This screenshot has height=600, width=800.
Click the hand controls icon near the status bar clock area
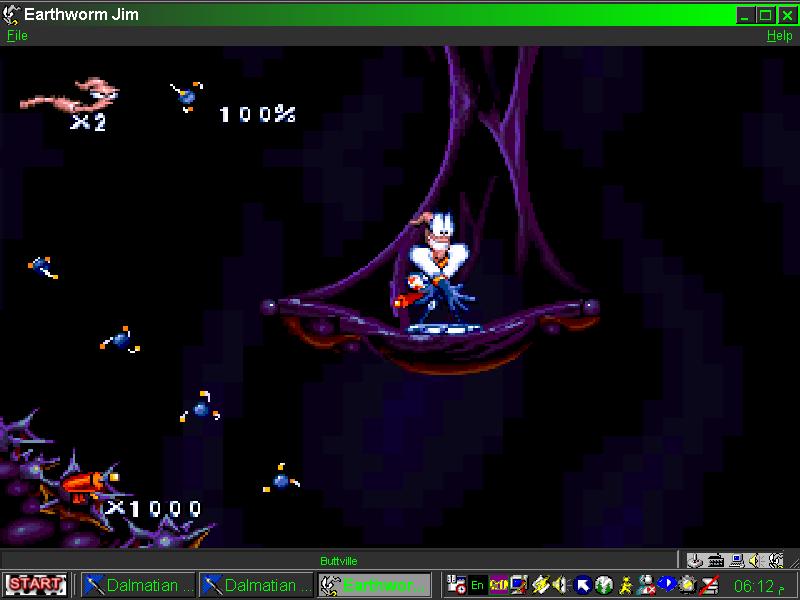[774, 561]
